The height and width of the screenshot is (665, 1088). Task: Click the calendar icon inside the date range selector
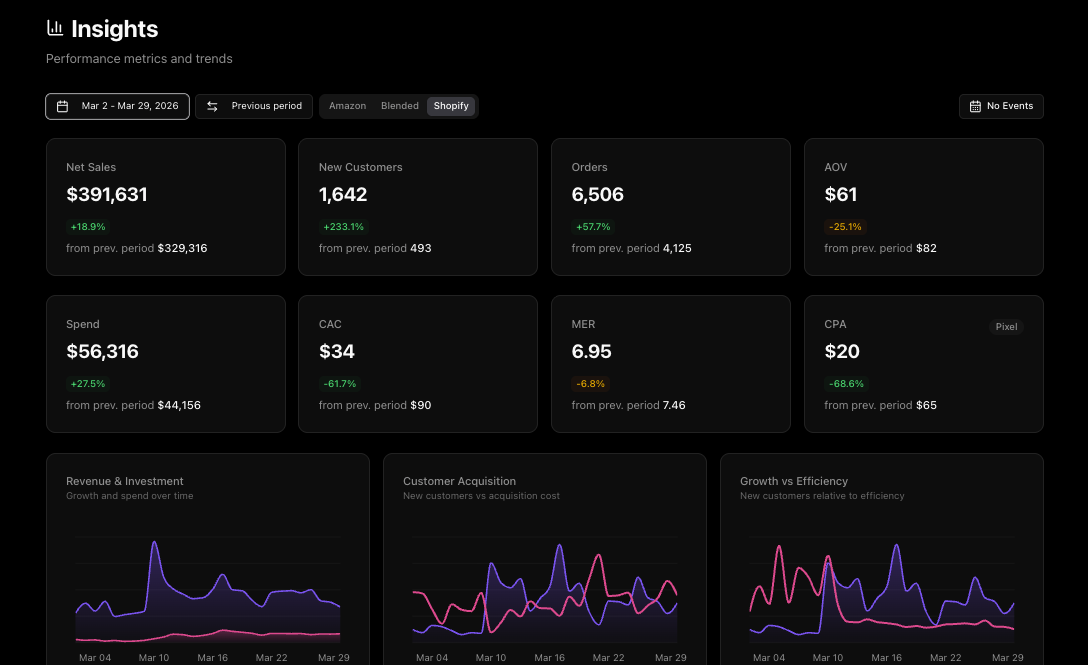point(64,105)
